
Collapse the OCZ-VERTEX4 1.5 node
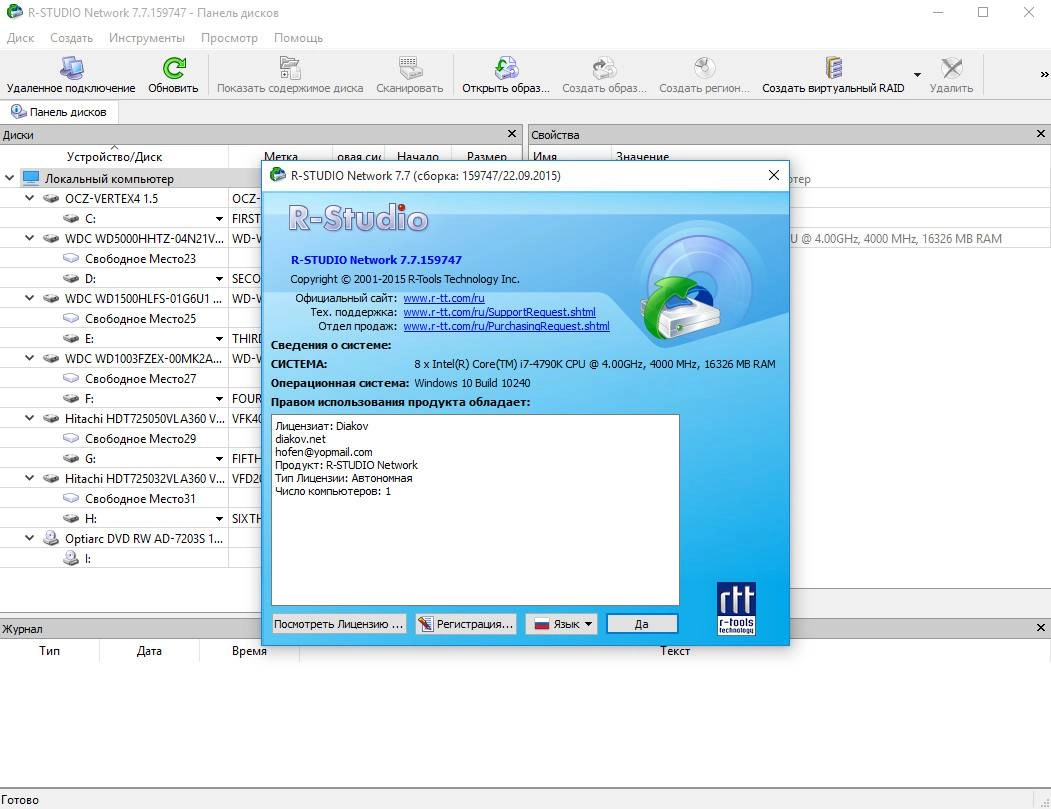pos(29,198)
